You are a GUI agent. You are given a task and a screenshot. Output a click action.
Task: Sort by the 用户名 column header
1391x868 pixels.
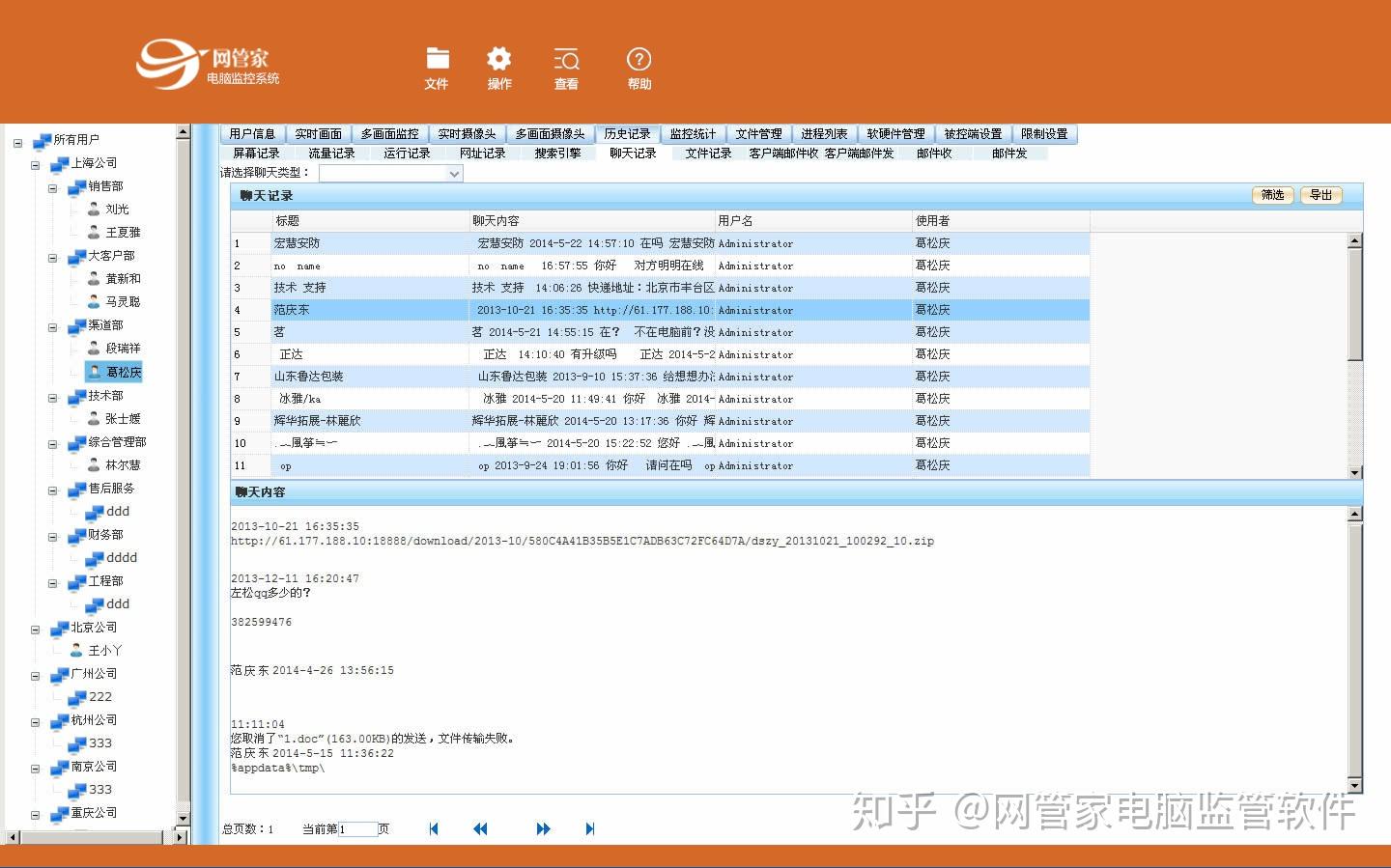click(813, 220)
